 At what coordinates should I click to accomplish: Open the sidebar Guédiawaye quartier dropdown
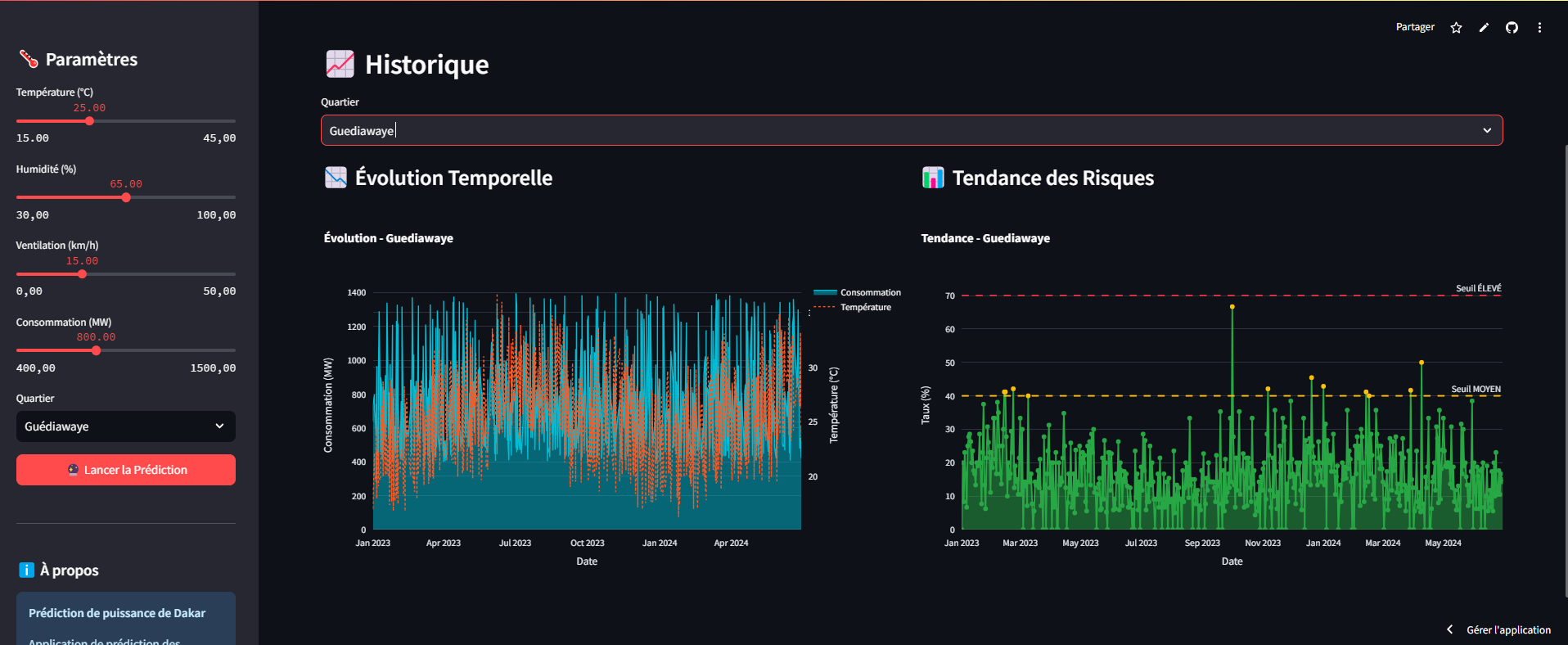(x=126, y=426)
